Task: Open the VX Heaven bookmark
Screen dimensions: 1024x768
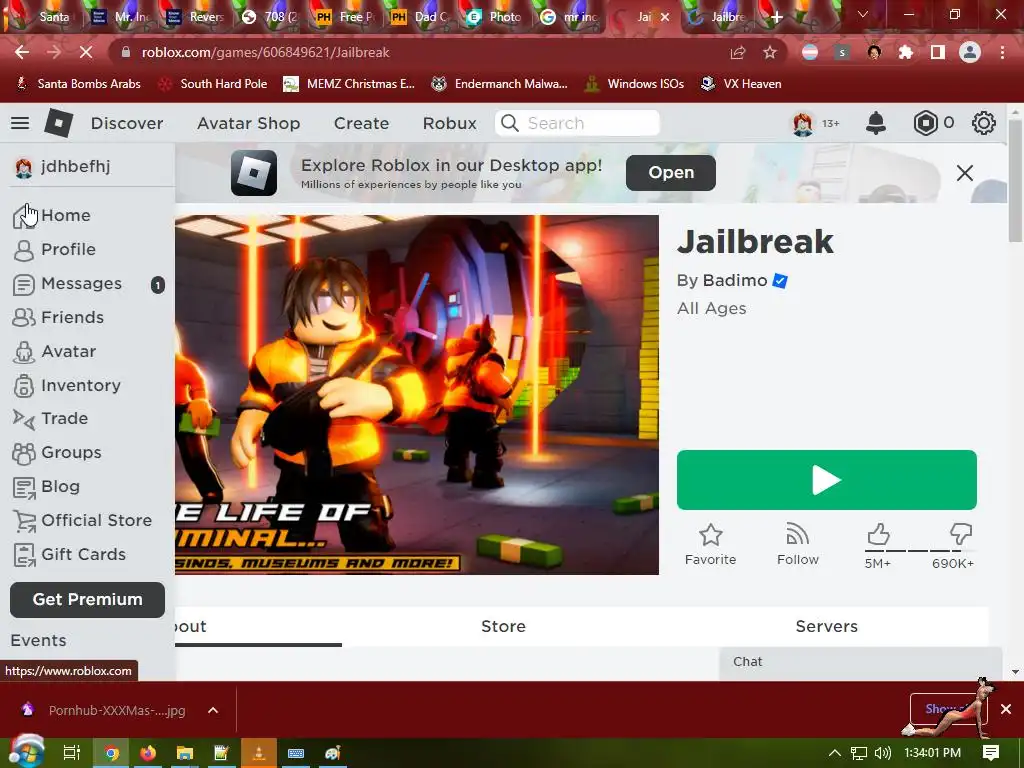Action: pyautogui.click(x=741, y=84)
